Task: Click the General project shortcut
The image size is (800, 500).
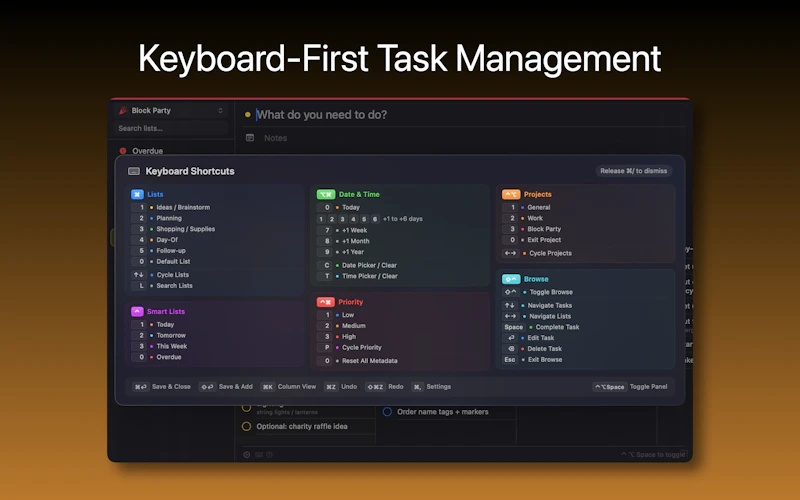Action: tap(527, 207)
